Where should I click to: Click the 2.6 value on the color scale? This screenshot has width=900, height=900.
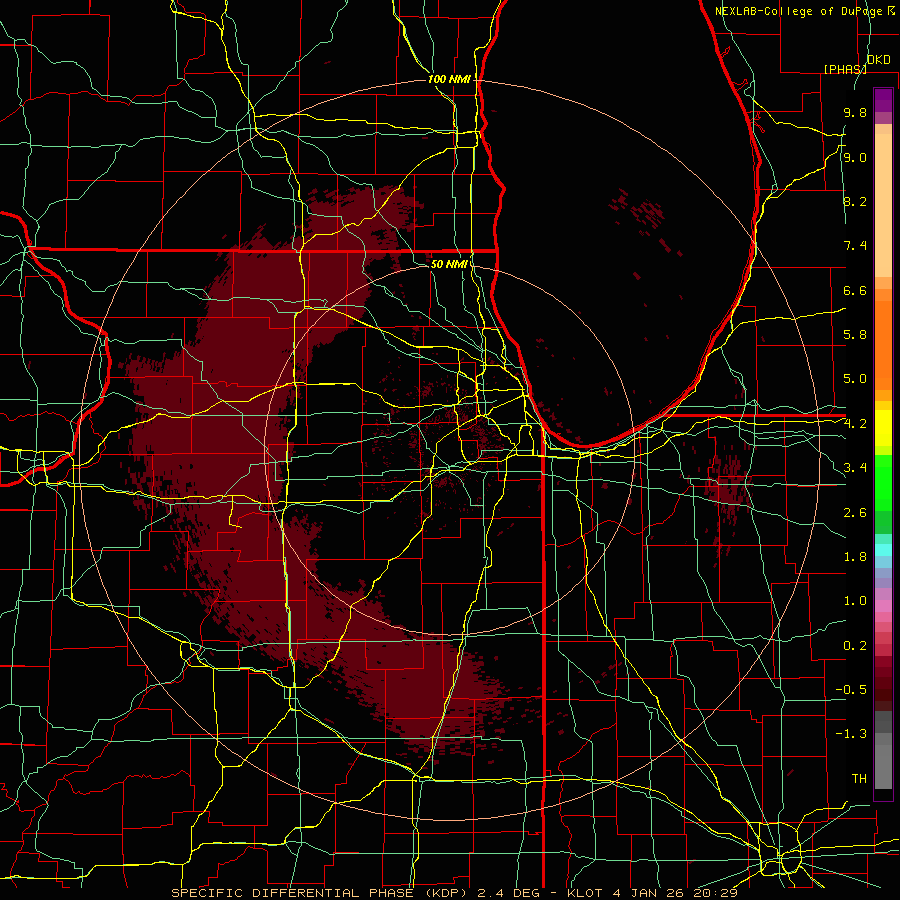pyautogui.click(x=855, y=513)
